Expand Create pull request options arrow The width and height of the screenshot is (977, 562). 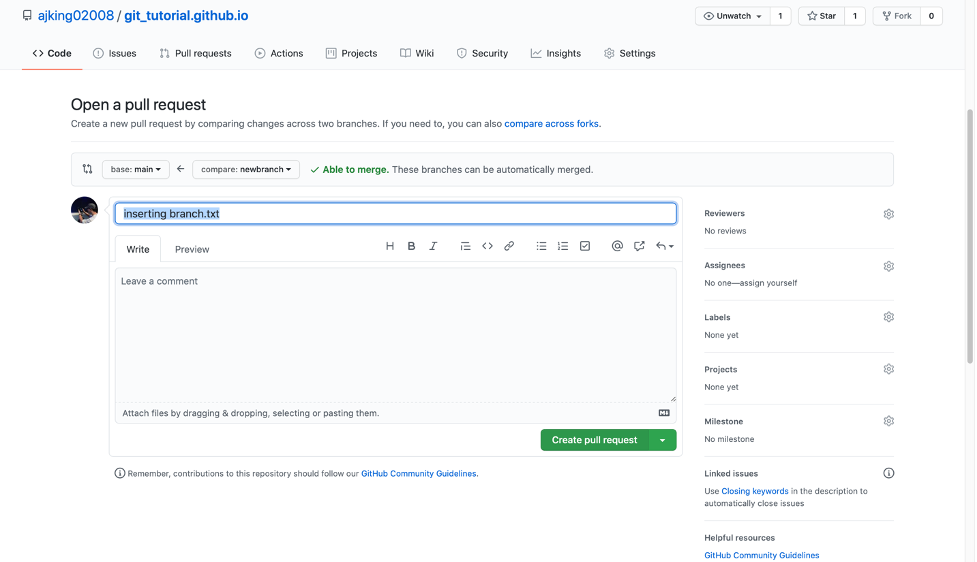pos(663,440)
